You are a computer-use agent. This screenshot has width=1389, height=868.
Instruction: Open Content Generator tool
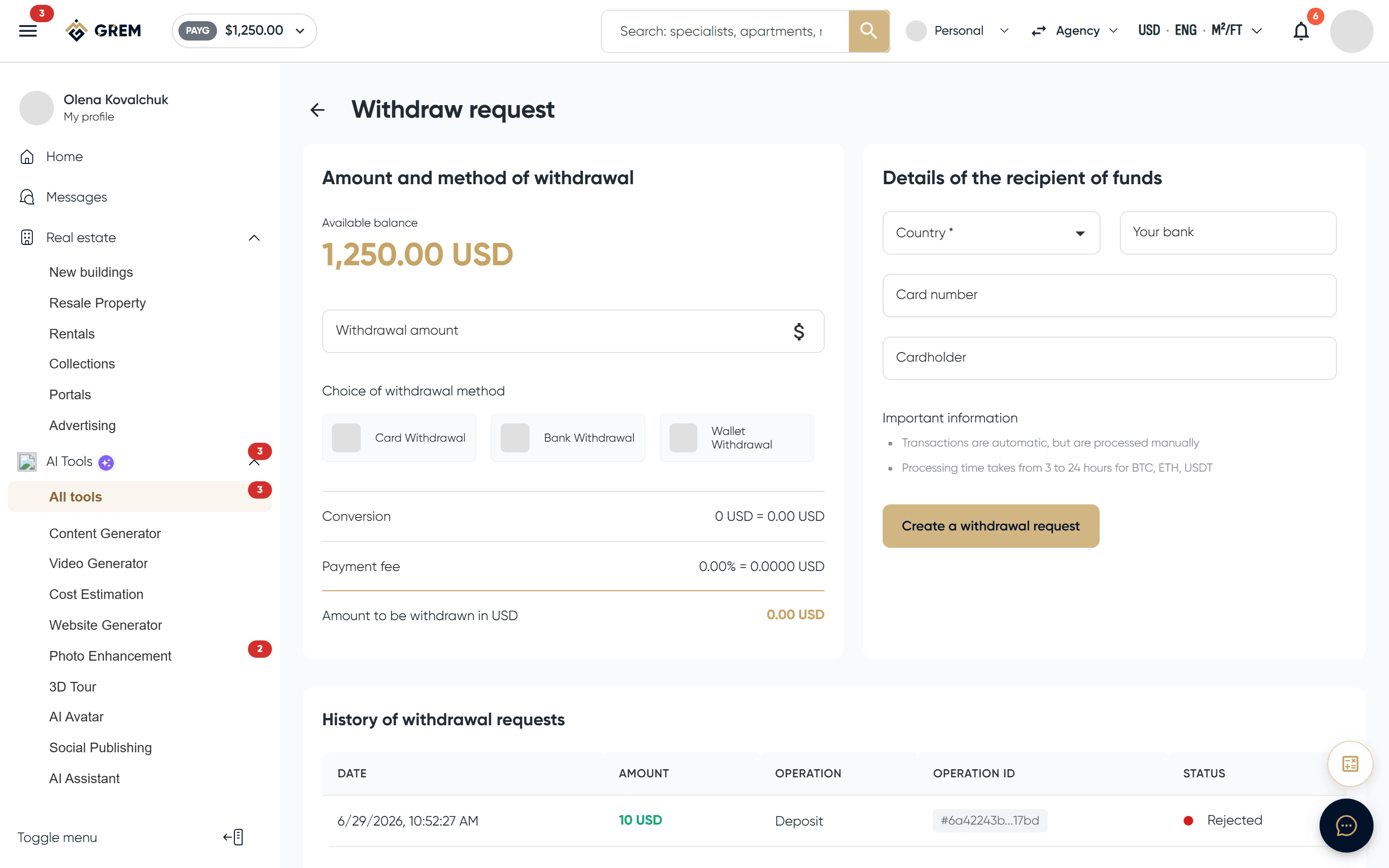click(105, 533)
